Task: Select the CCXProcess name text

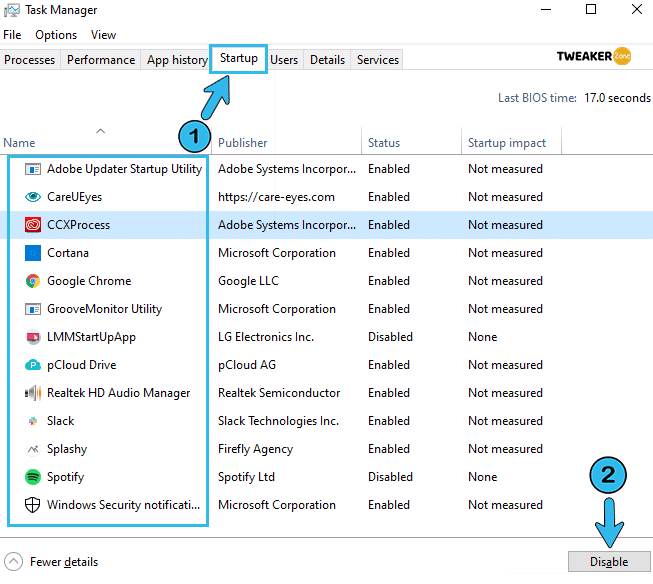Action: pos(78,225)
